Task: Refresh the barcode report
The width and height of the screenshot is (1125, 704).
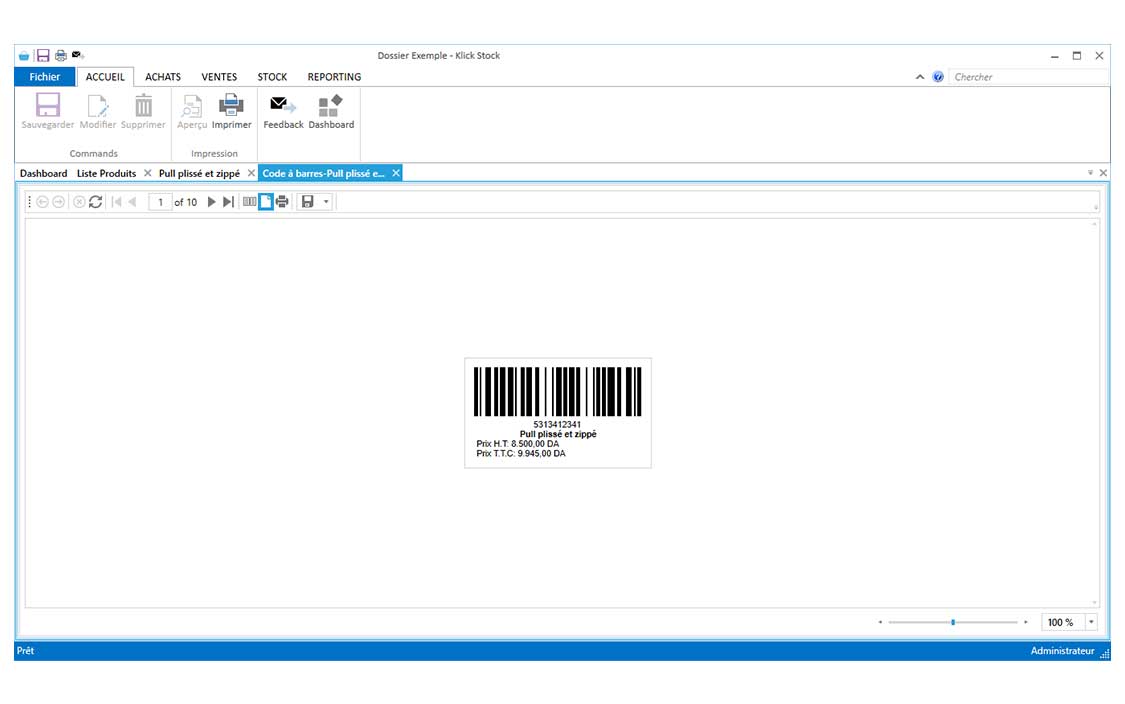Action: [x=95, y=202]
